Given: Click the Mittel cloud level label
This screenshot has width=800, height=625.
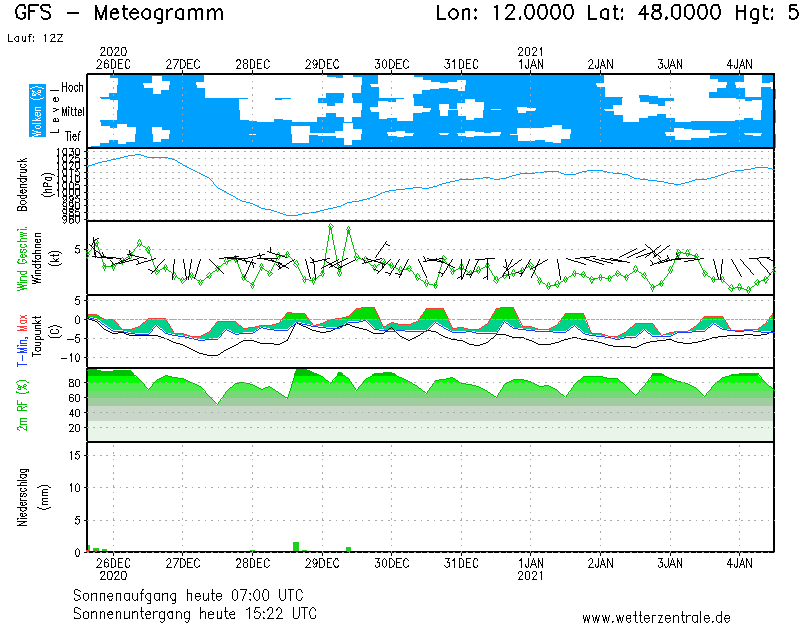Looking at the screenshot, I should coord(72,112).
